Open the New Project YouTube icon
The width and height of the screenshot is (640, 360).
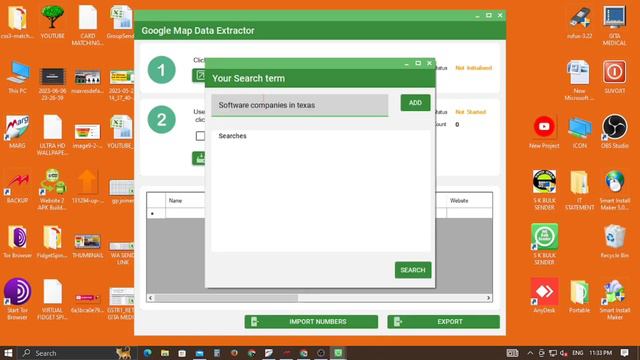(544, 132)
